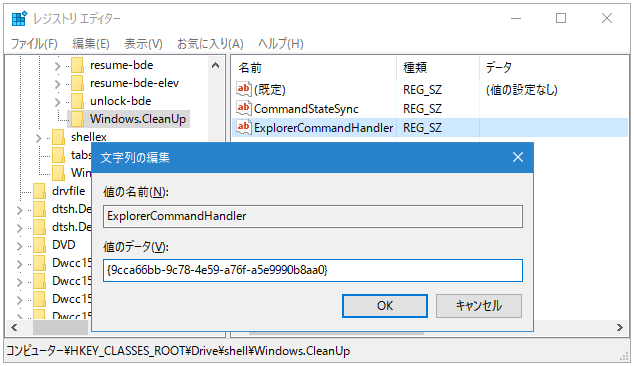Expand the DVD tree node

point(19,246)
